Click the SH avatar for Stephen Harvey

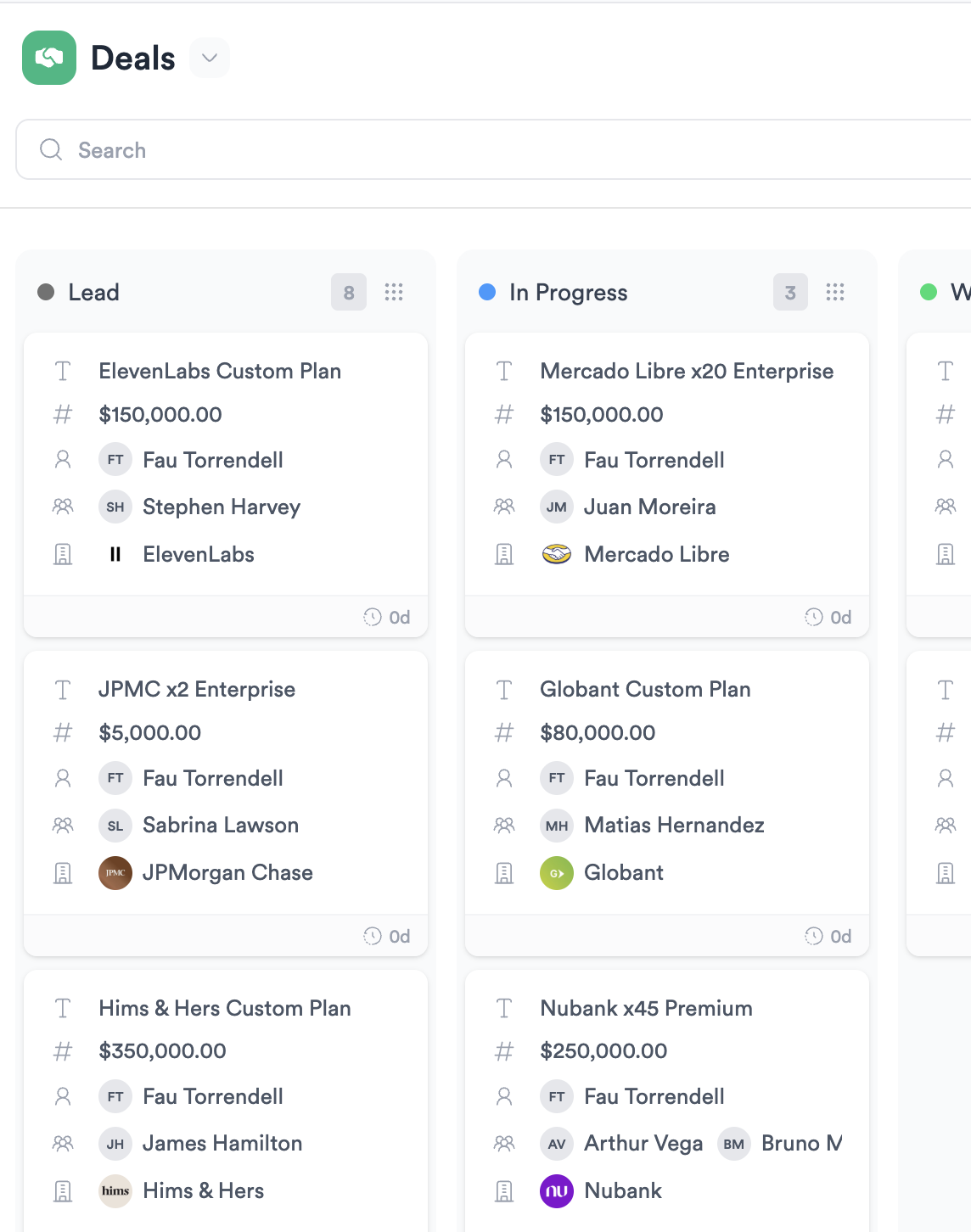(x=115, y=507)
